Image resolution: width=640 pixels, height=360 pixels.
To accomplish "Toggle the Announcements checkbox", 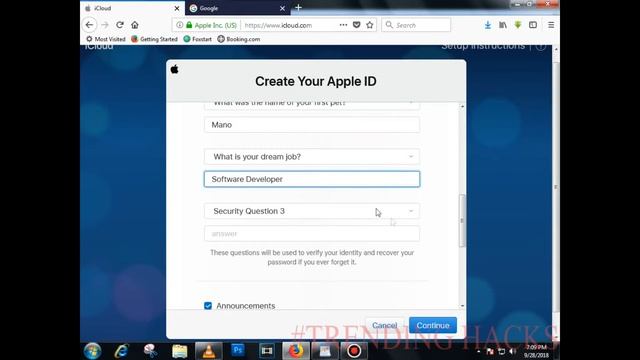I will (x=208, y=306).
